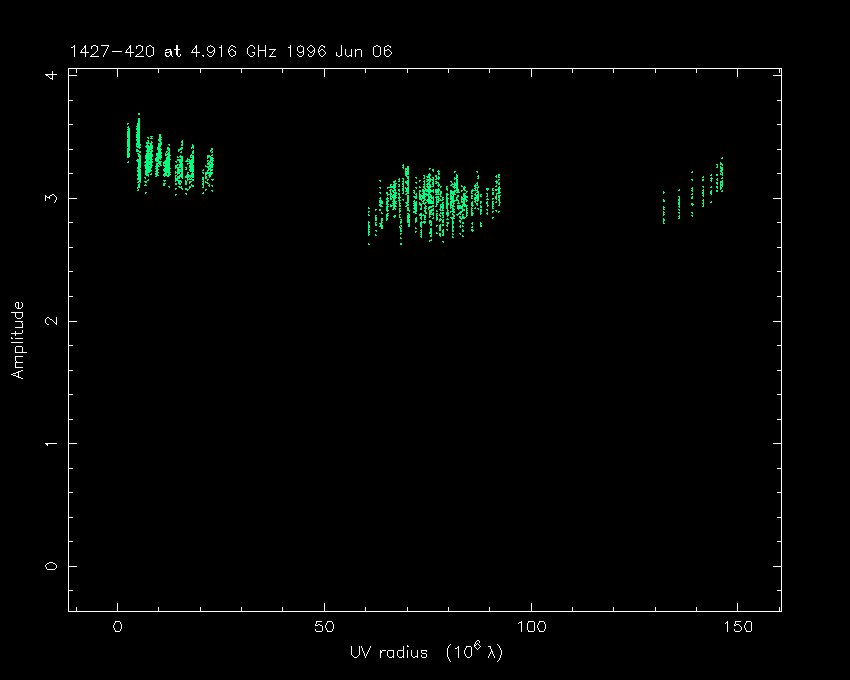Click the y-axis tick label "4"
Image resolution: width=850 pixels, height=680 pixels.
50,76
